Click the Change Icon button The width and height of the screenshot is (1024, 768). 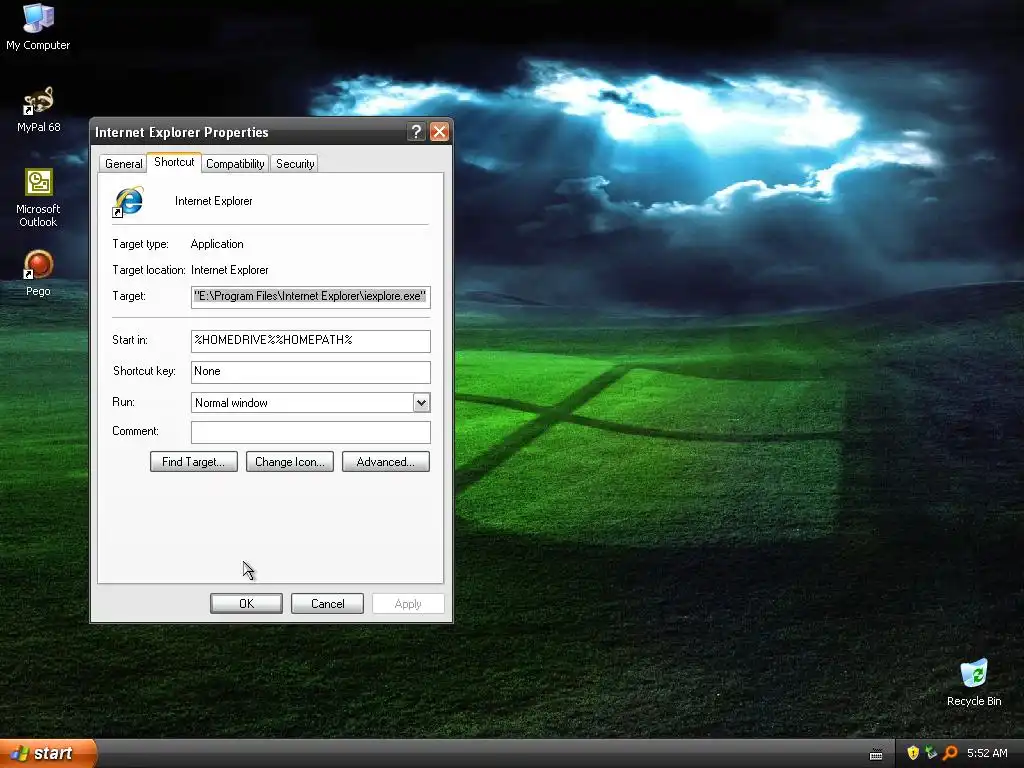click(x=289, y=462)
